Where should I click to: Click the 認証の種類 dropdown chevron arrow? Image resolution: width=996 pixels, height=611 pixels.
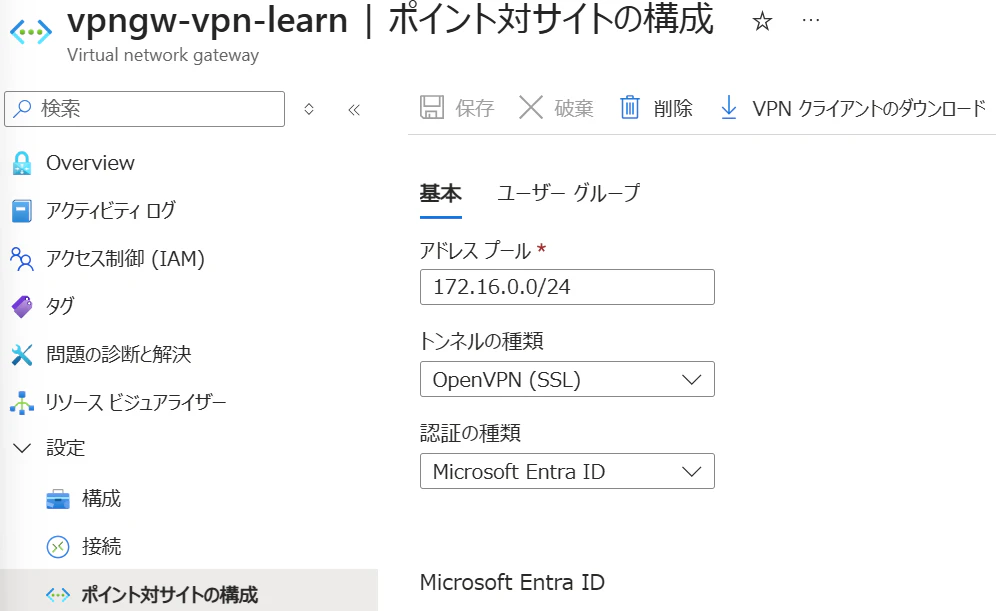point(691,472)
